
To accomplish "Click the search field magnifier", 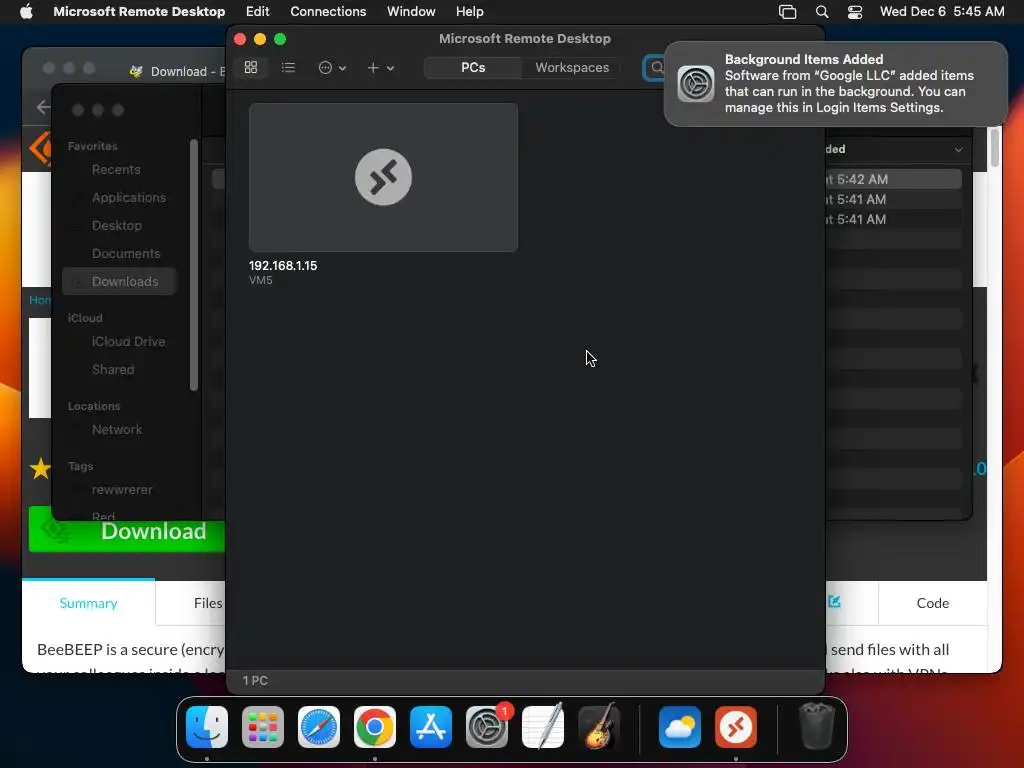I will click(657, 67).
